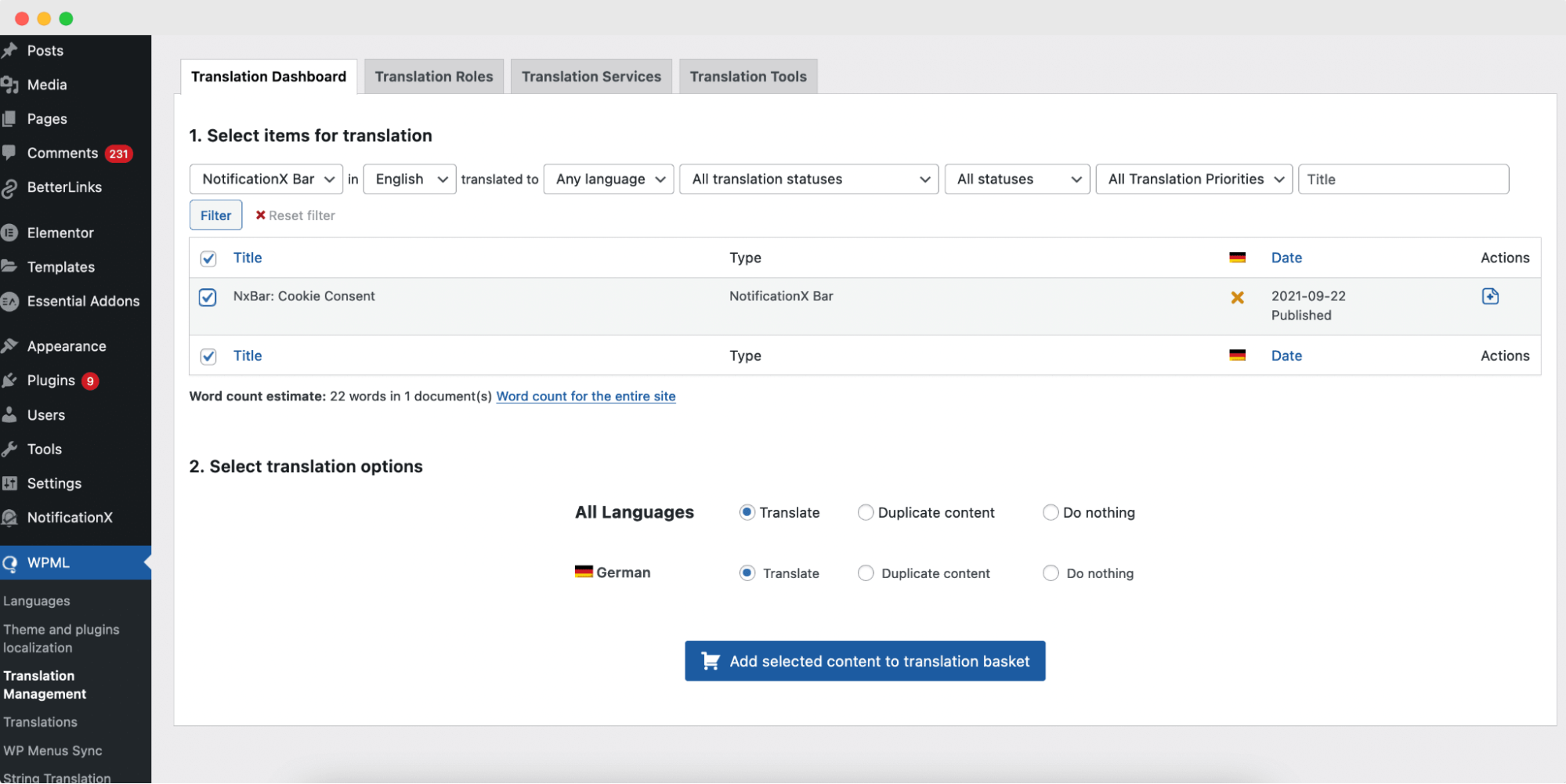The width and height of the screenshot is (1566, 784).
Task: Click the BetterLinks chain icon
Action: pos(9,187)
